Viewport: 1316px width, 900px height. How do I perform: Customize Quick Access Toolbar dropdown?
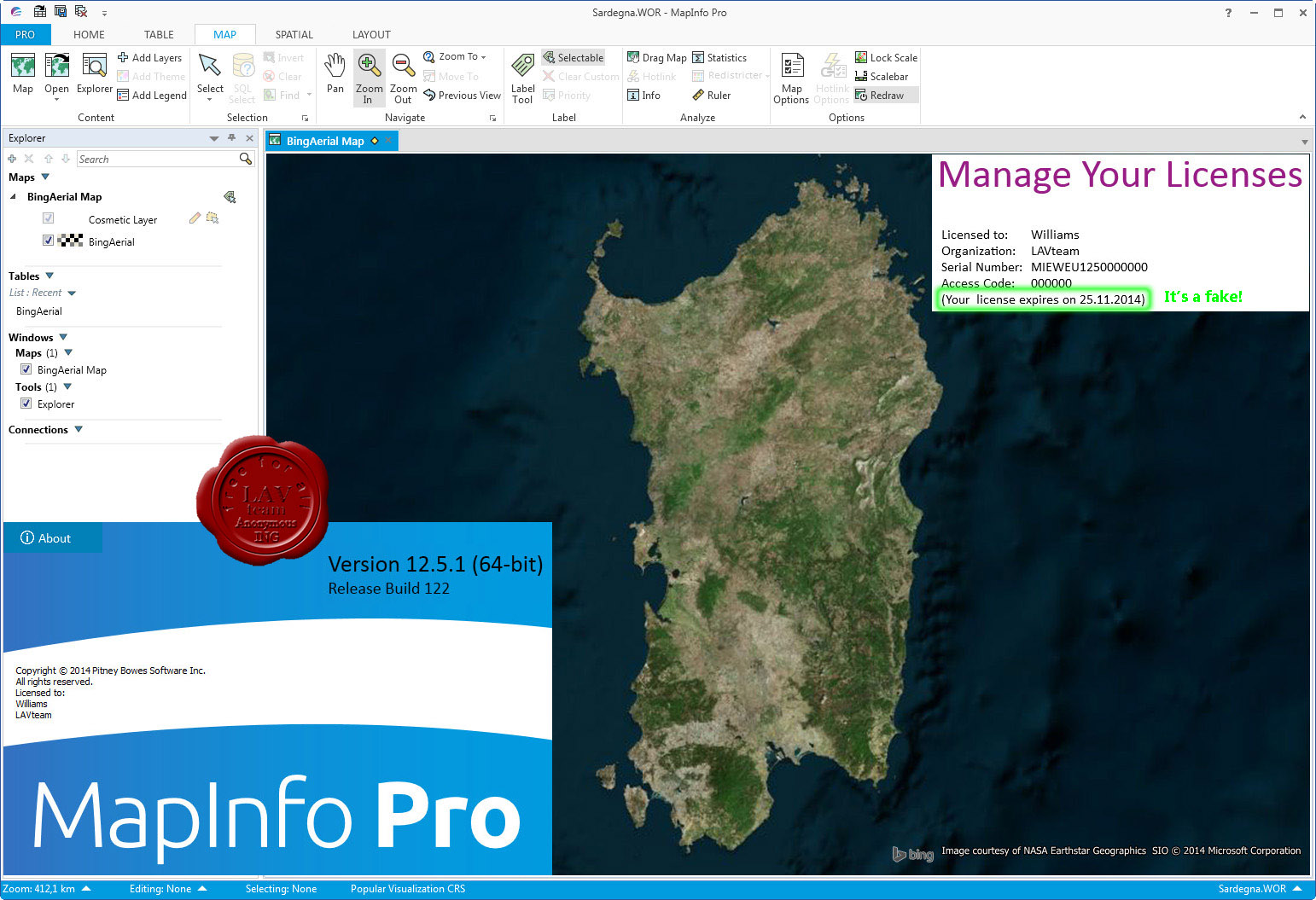pyautogui.click(x=104, y=13)
